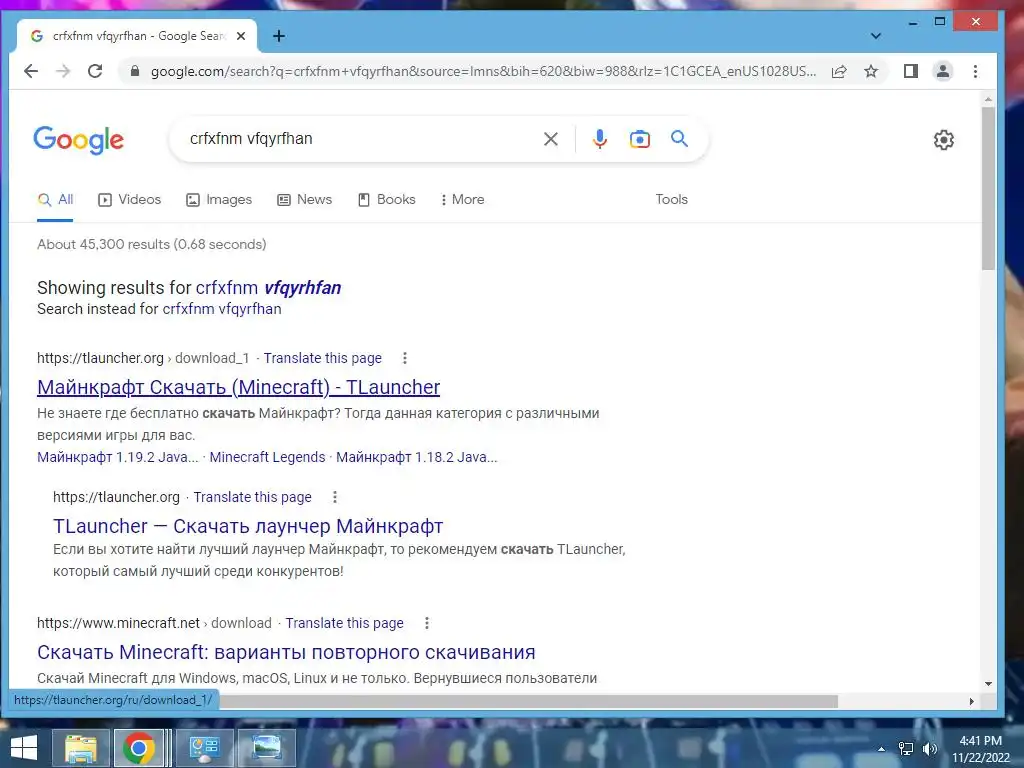The width and height of the screenshot is (1024, 768).
Task: Click the horizontal scrollbar thumb
Action: (529, 701)
